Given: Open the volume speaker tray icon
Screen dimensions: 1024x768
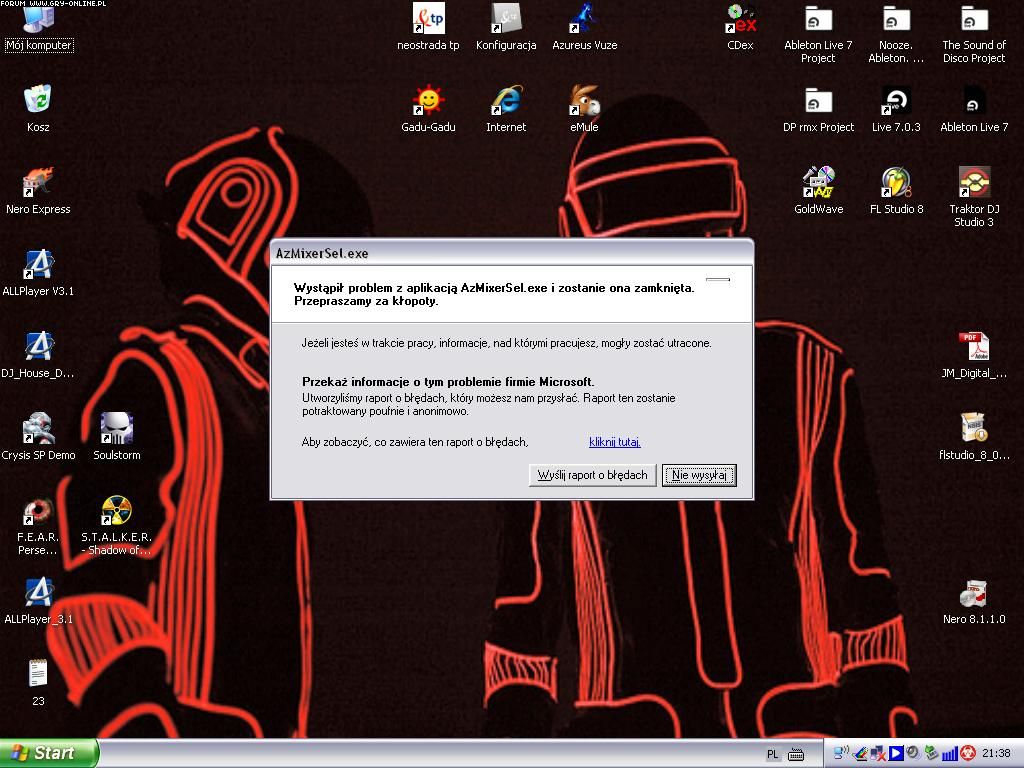Looking at the screenshot, I should tap(913, 754).
